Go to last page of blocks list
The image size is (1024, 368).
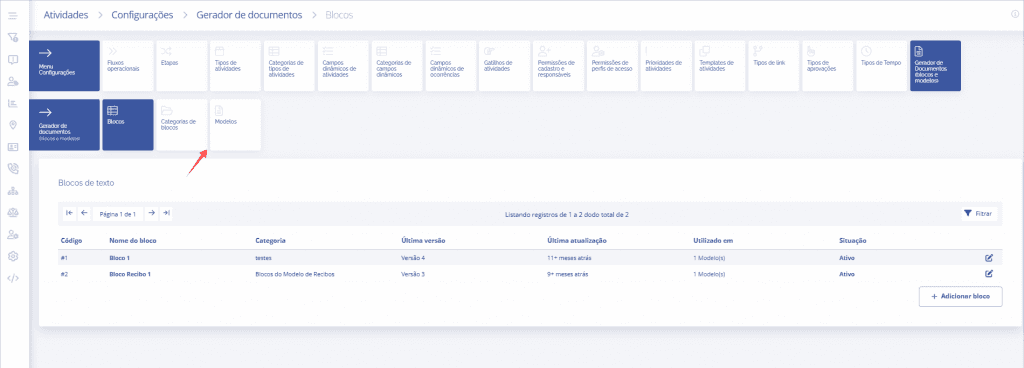pyautogui.click(x=166, y=213)
